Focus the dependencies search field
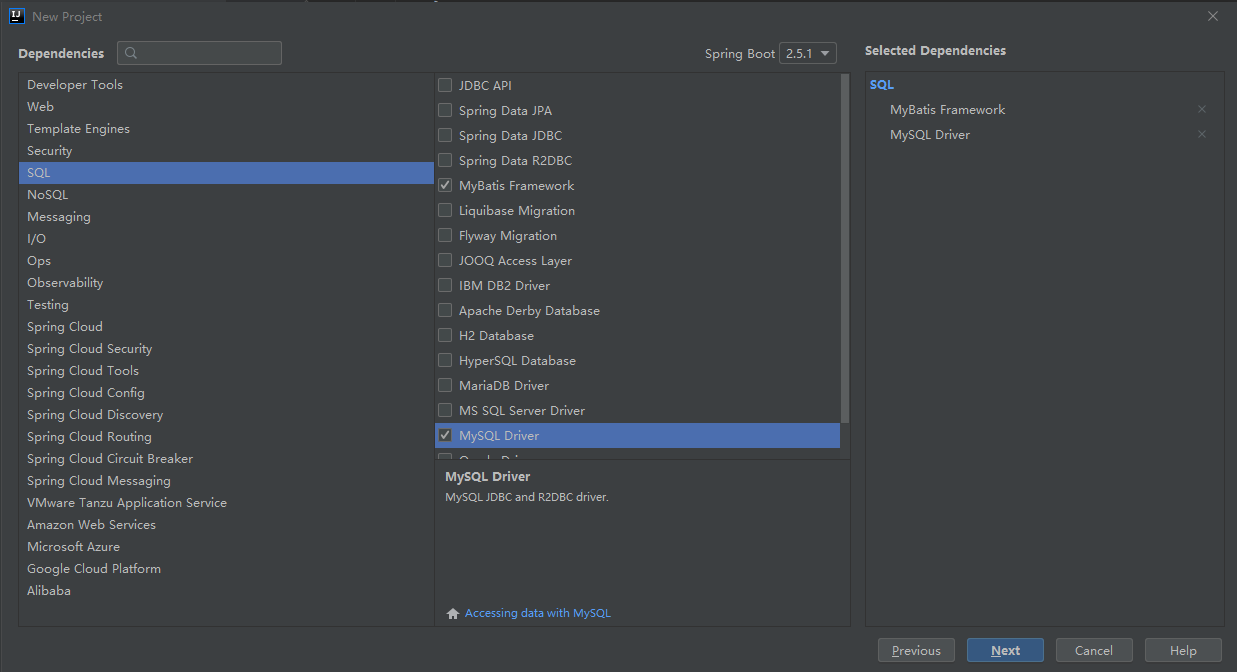The height and width of the screenshot is (672, 1237). pyautogui.click(x=199, y=53)
